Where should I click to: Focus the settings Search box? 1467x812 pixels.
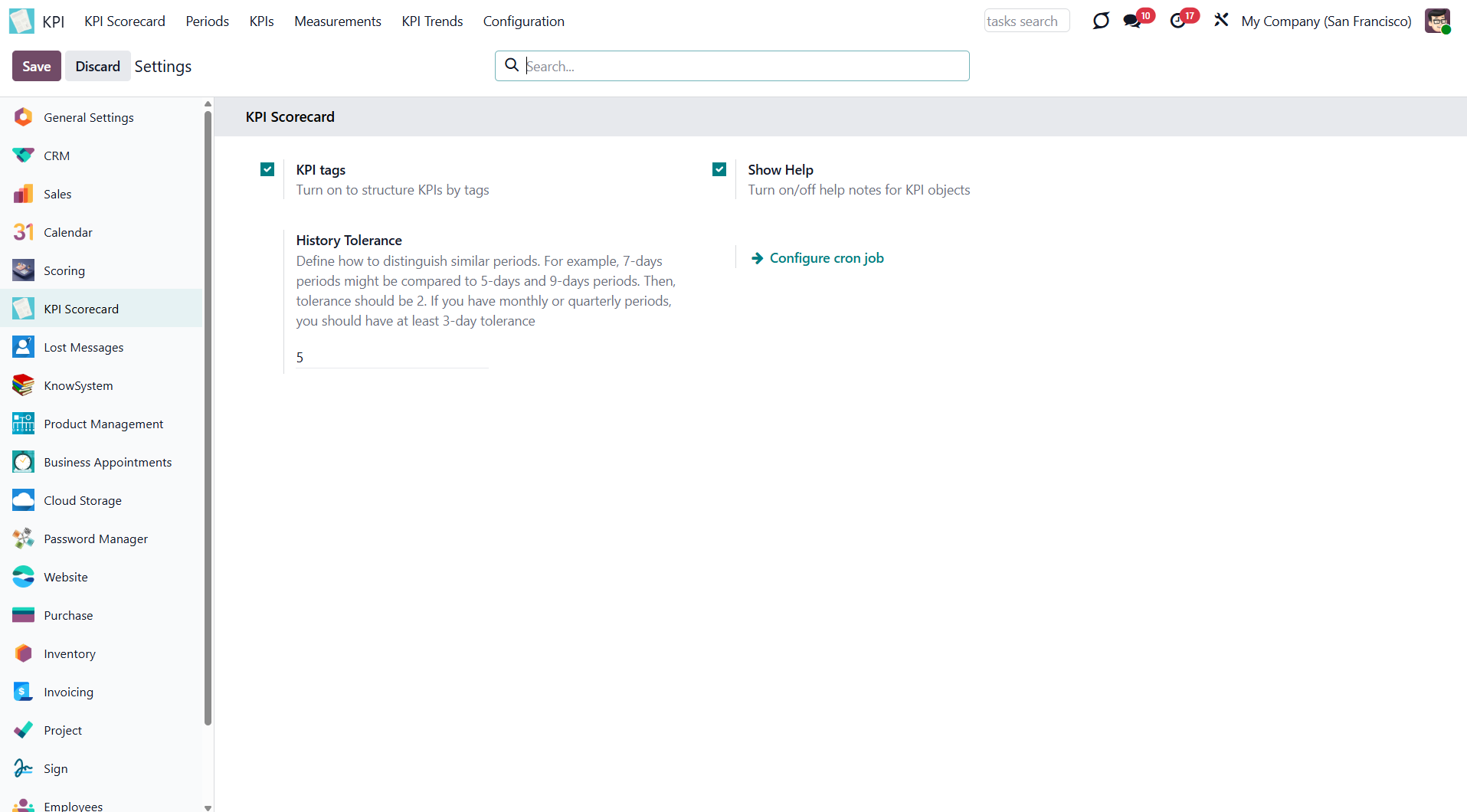coord(743,67)
